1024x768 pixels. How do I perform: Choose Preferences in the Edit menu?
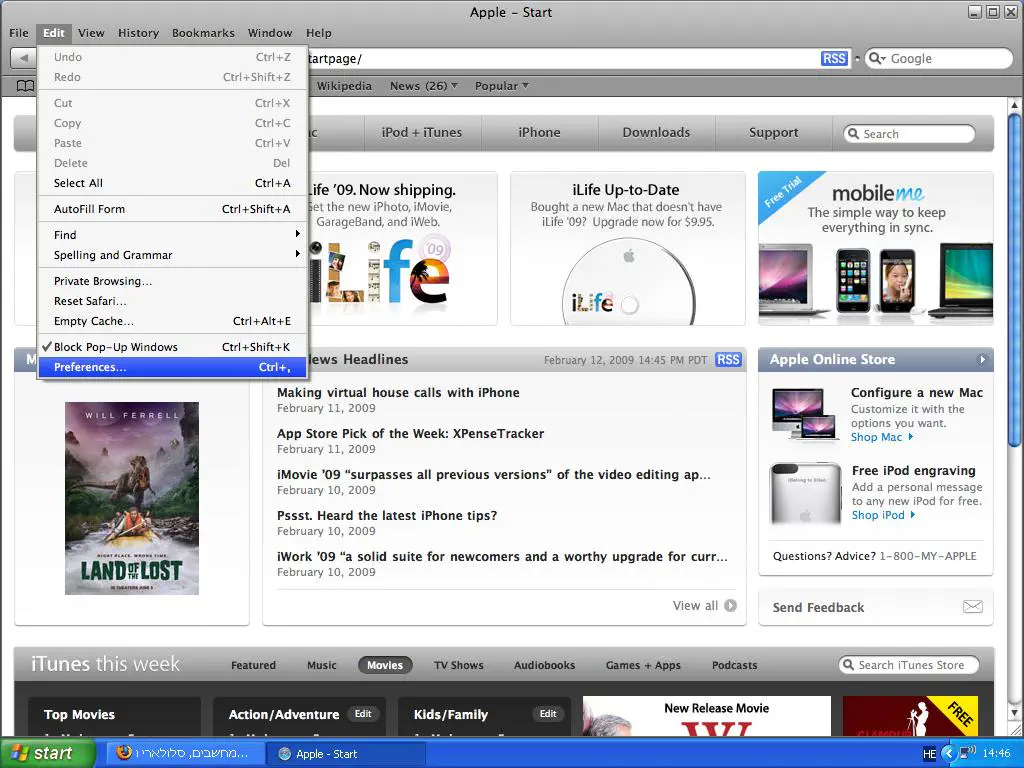coord(90,367)
